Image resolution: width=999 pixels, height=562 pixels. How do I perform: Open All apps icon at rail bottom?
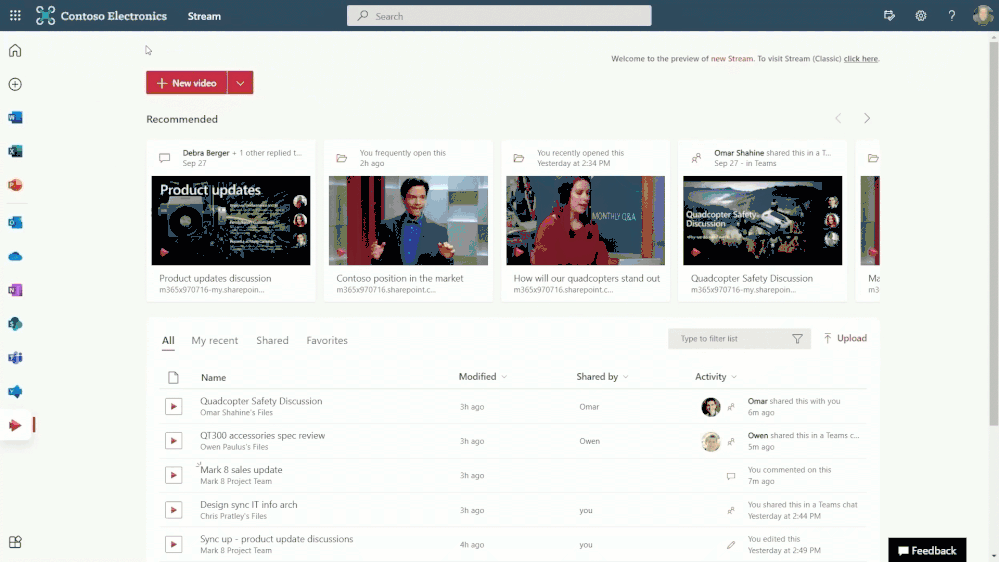15,542
